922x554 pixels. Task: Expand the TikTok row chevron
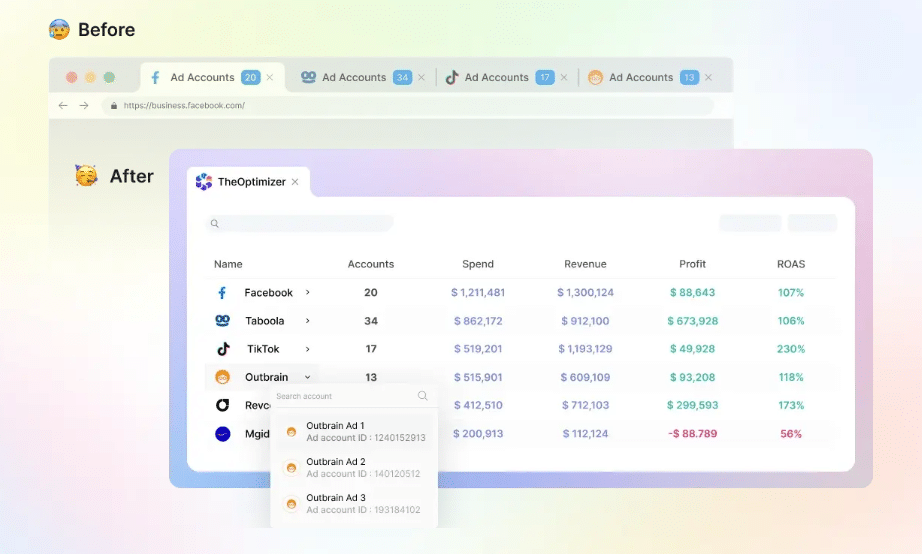click(308, 349)
